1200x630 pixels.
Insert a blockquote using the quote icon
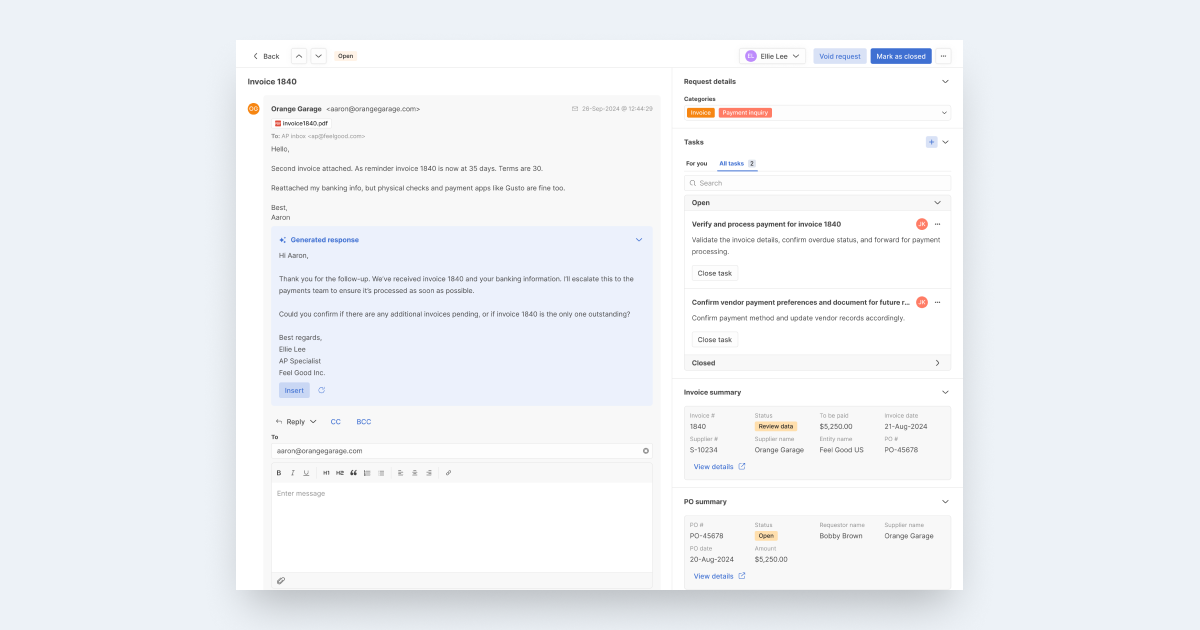[352, 472]
